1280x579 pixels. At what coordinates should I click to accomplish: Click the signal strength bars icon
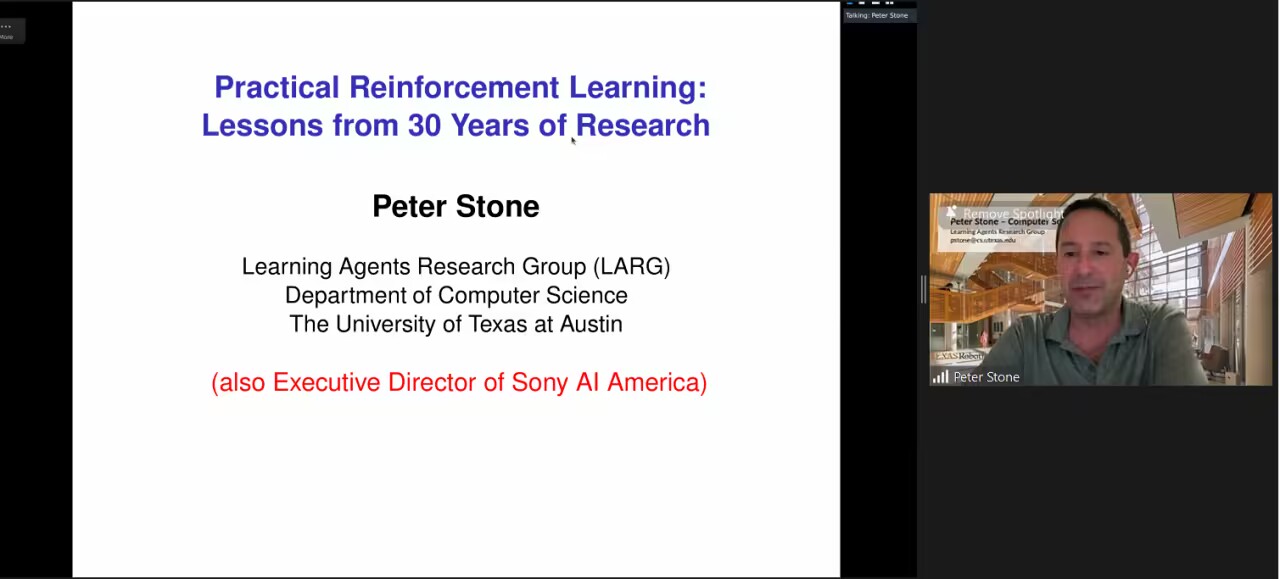coord(940,377)
